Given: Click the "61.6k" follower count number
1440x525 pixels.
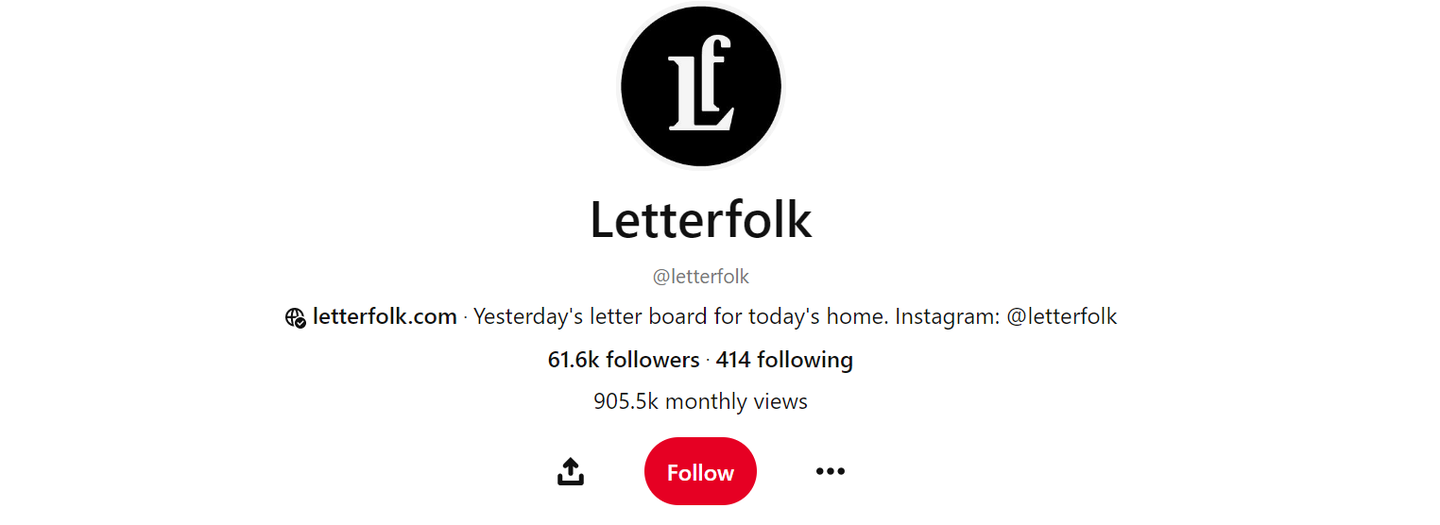Looking at the screenshot, I should 574,360.
